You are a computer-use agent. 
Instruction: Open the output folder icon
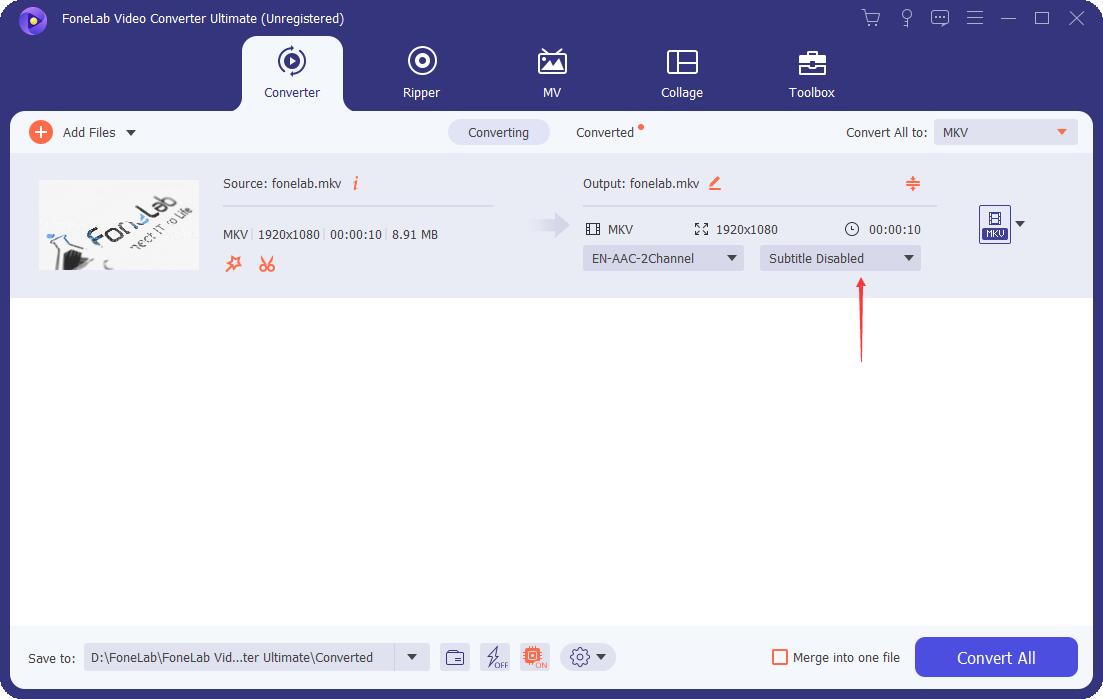pyautogui.click(x=455, y=658)
